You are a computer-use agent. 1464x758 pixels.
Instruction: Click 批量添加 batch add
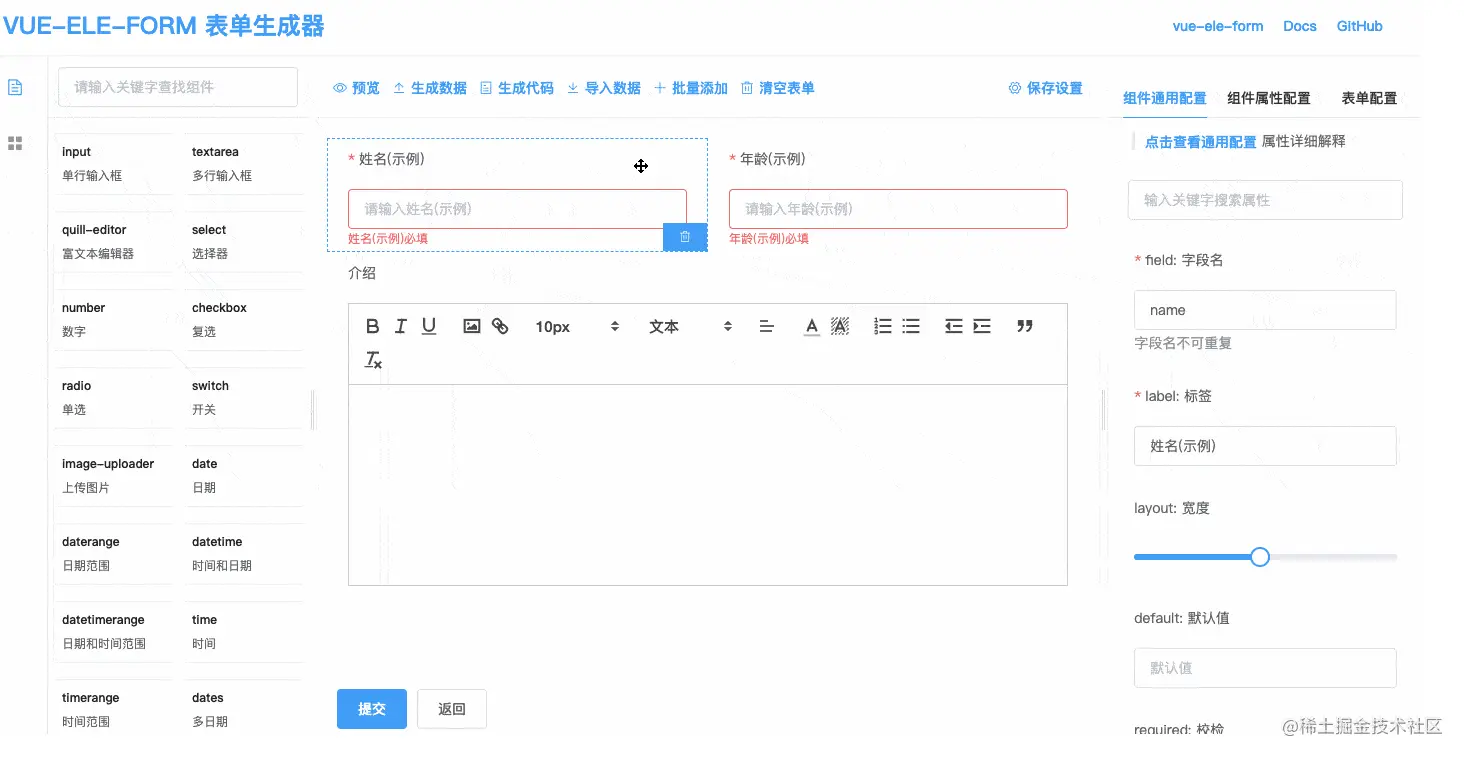click(690, 88)
